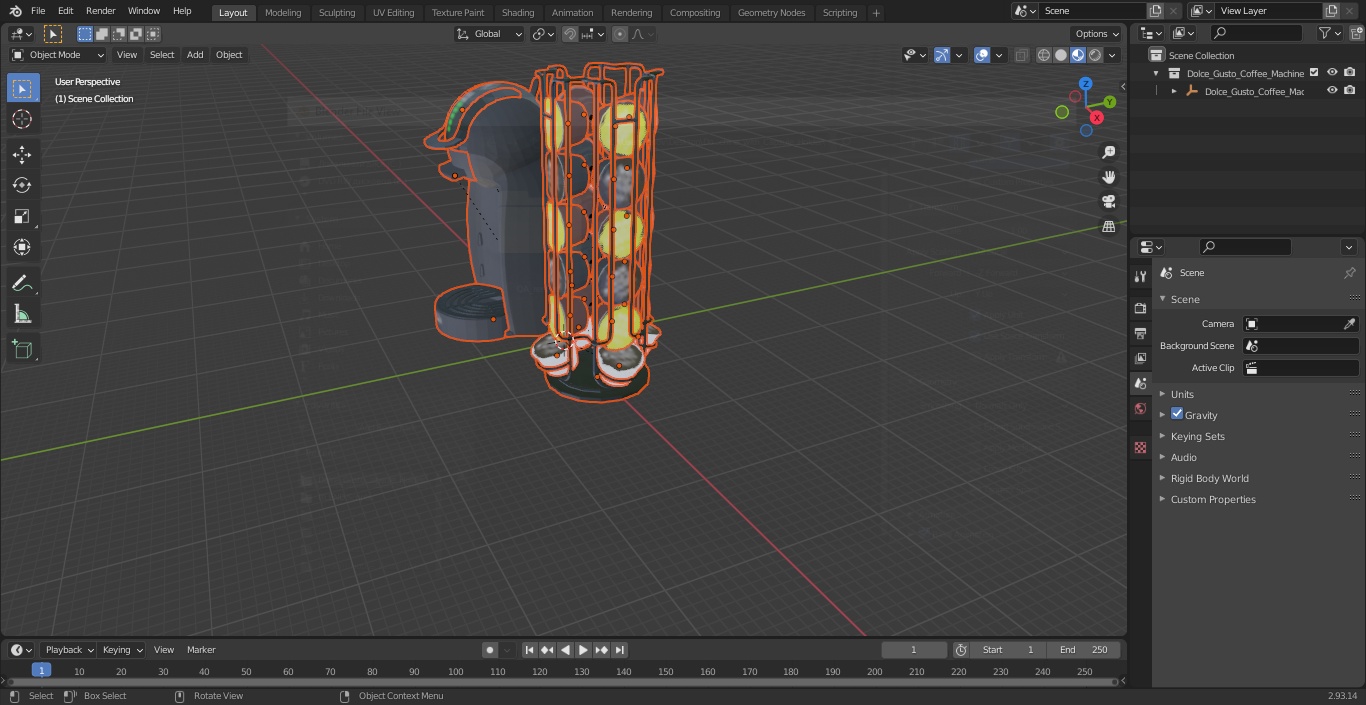Click the current frame field showing 1
Screen dimensions: 1366x705
point(914,650)
